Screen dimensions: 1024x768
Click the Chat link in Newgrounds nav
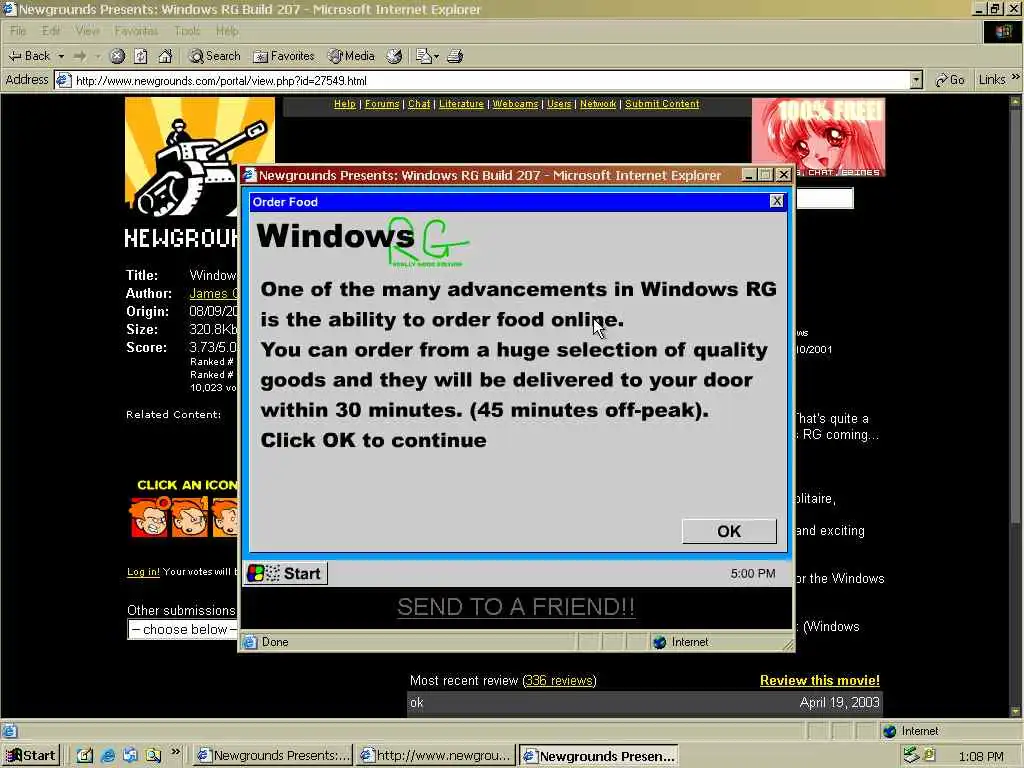419,104
